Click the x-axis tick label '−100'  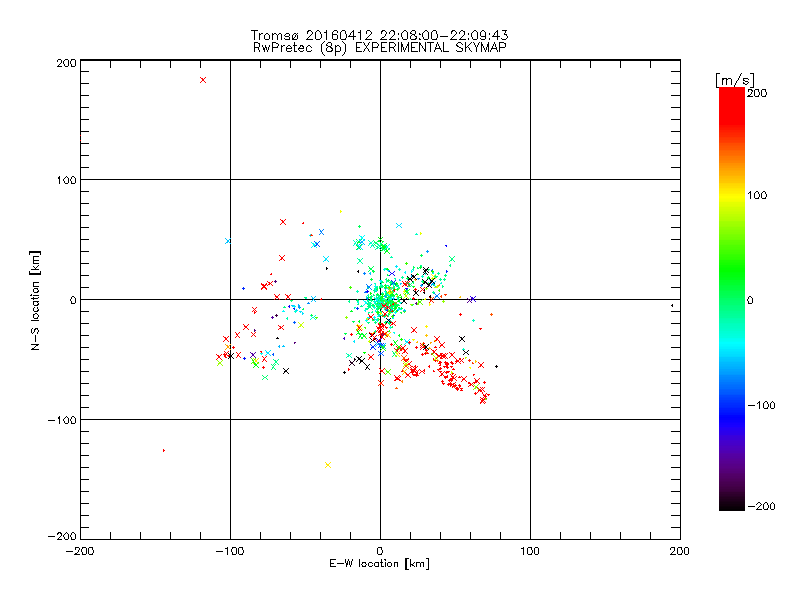(230, 551)
